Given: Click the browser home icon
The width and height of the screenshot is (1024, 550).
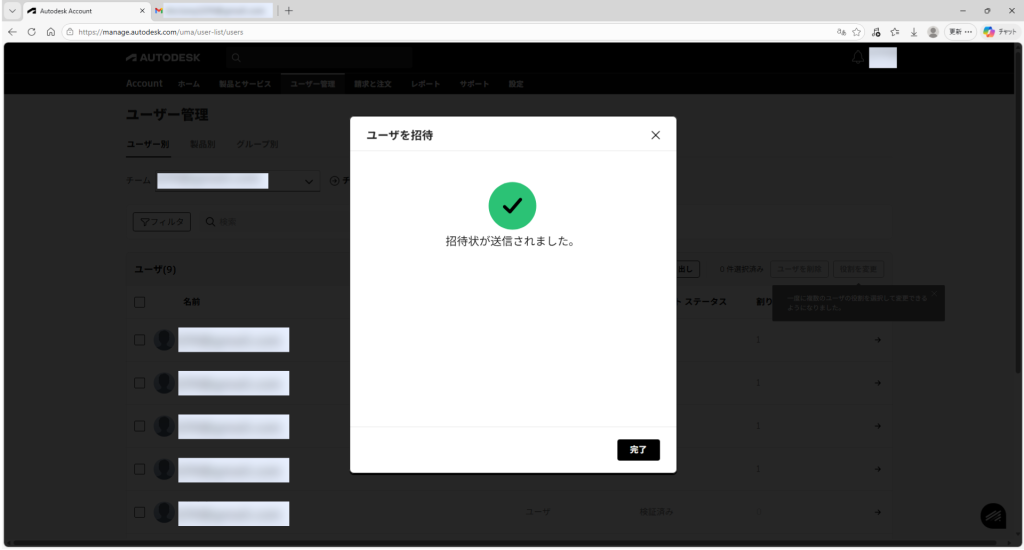Looking at the screenshot, I should pyautogui.click(x=51, y=32).
